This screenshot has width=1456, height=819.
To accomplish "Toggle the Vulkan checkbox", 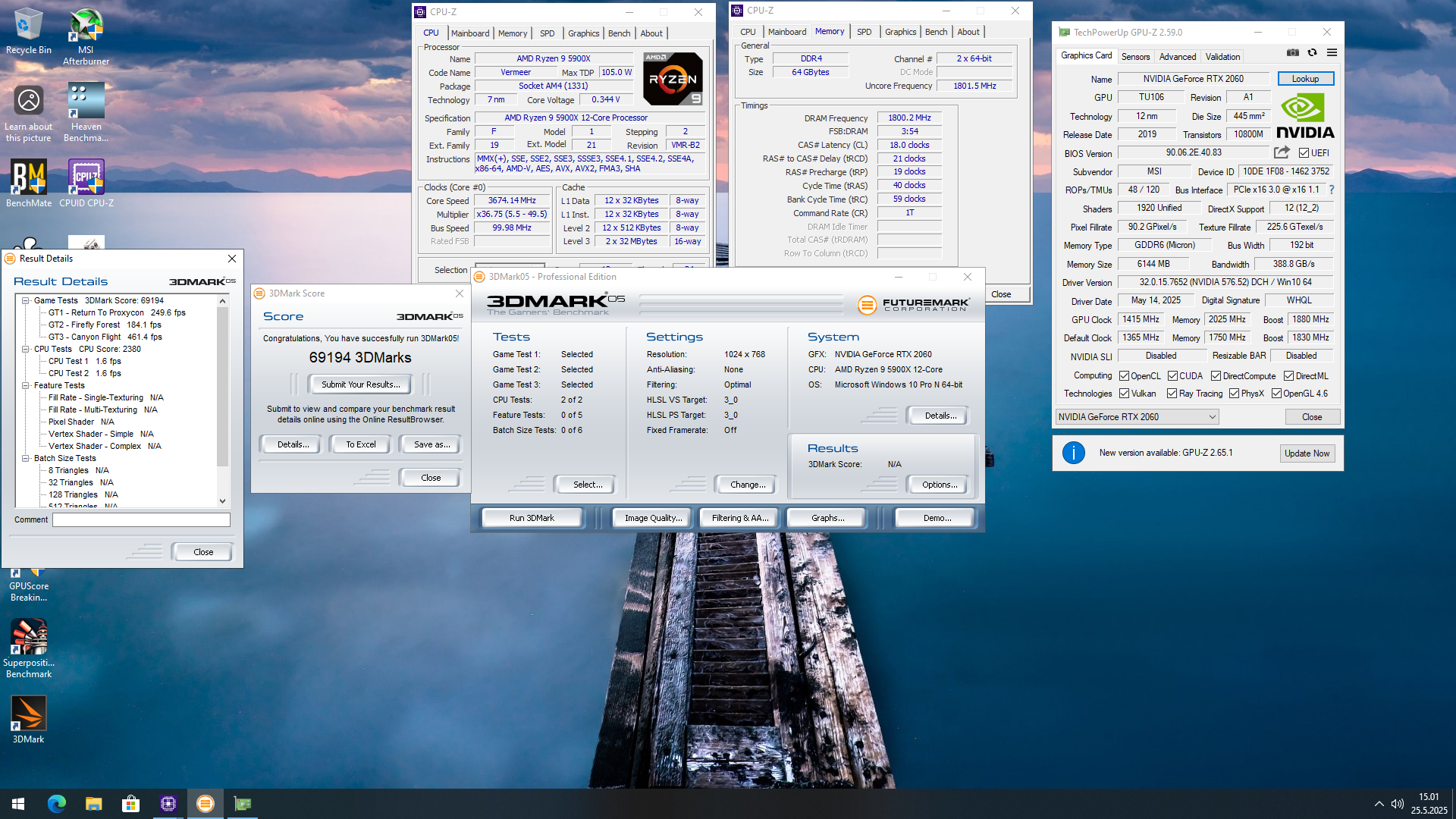I will [1124, 394].
